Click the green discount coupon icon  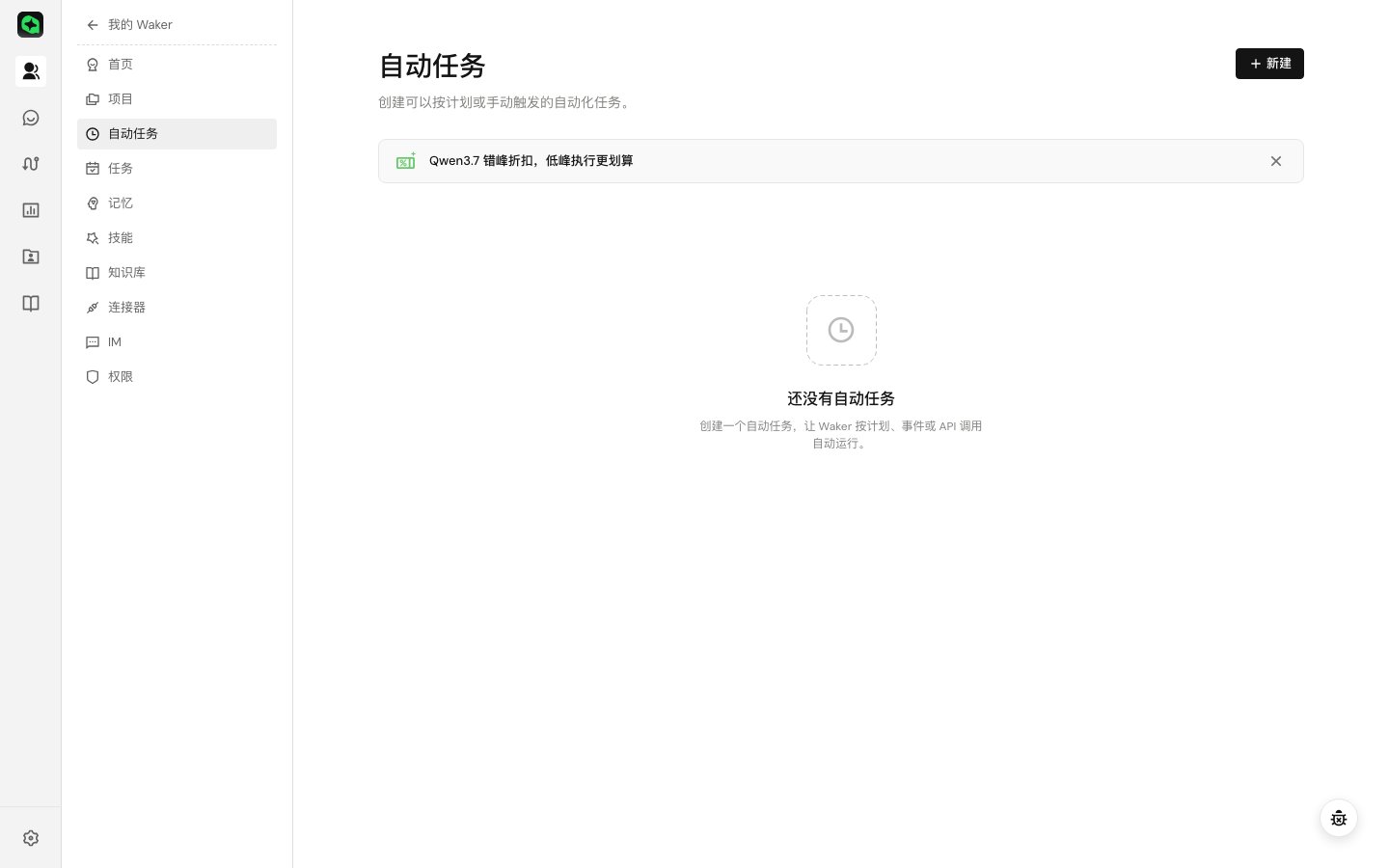(x=406, y=161)
